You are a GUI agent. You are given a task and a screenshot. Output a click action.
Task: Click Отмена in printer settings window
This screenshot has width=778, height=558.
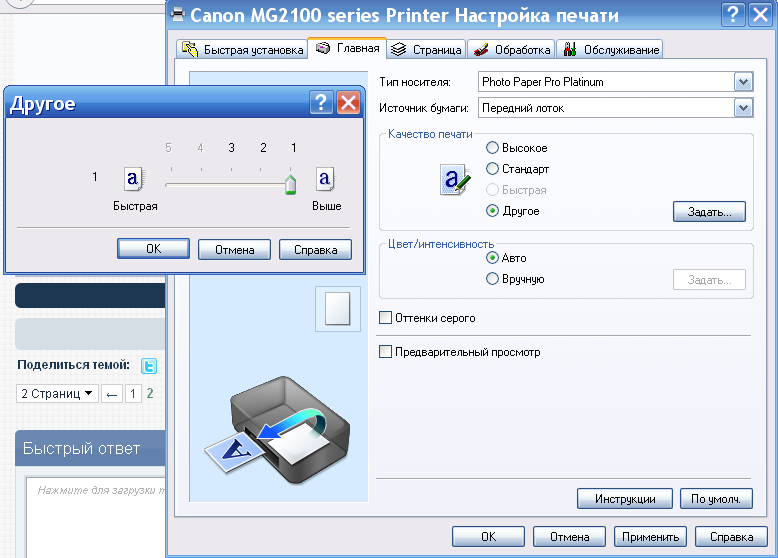point(569,537)
